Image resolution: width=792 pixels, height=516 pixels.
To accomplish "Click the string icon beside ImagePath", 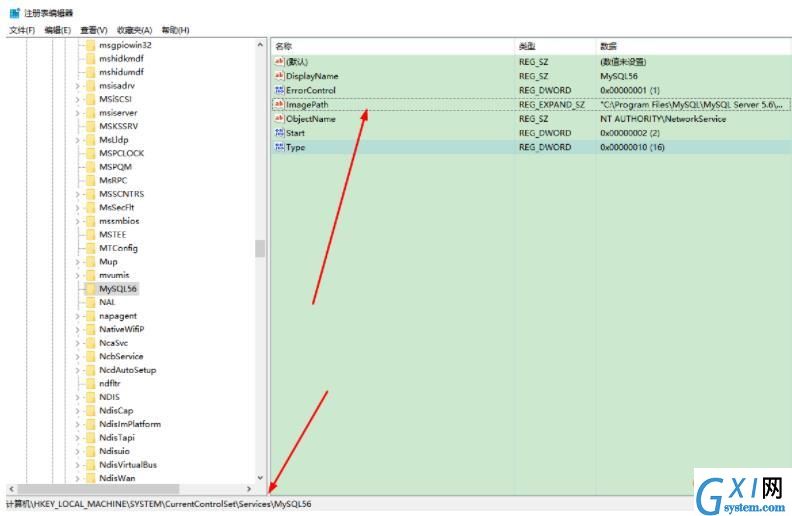I will [x=279, y=105].
